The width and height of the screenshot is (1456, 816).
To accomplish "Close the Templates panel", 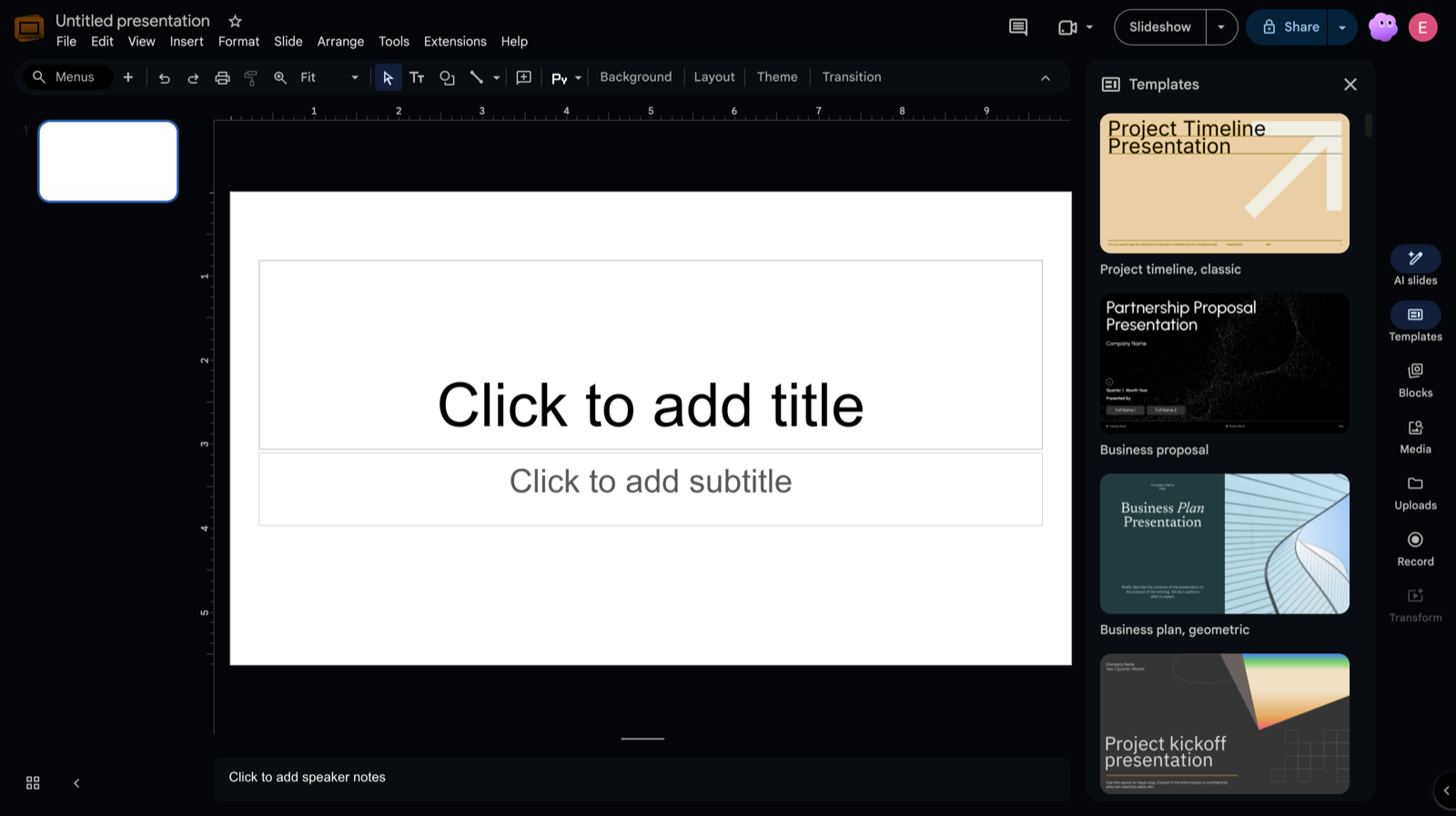I will click(x=1350, y=85).
